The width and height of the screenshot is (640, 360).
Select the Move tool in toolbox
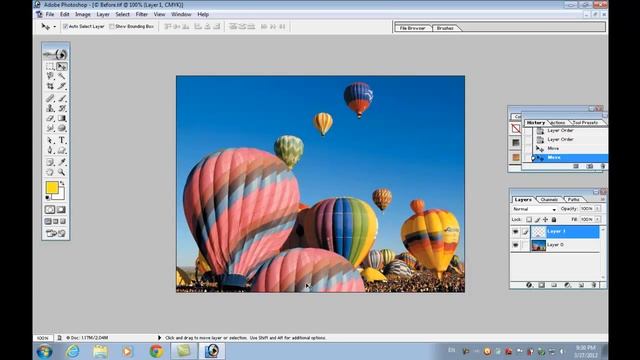click(62, 66)
